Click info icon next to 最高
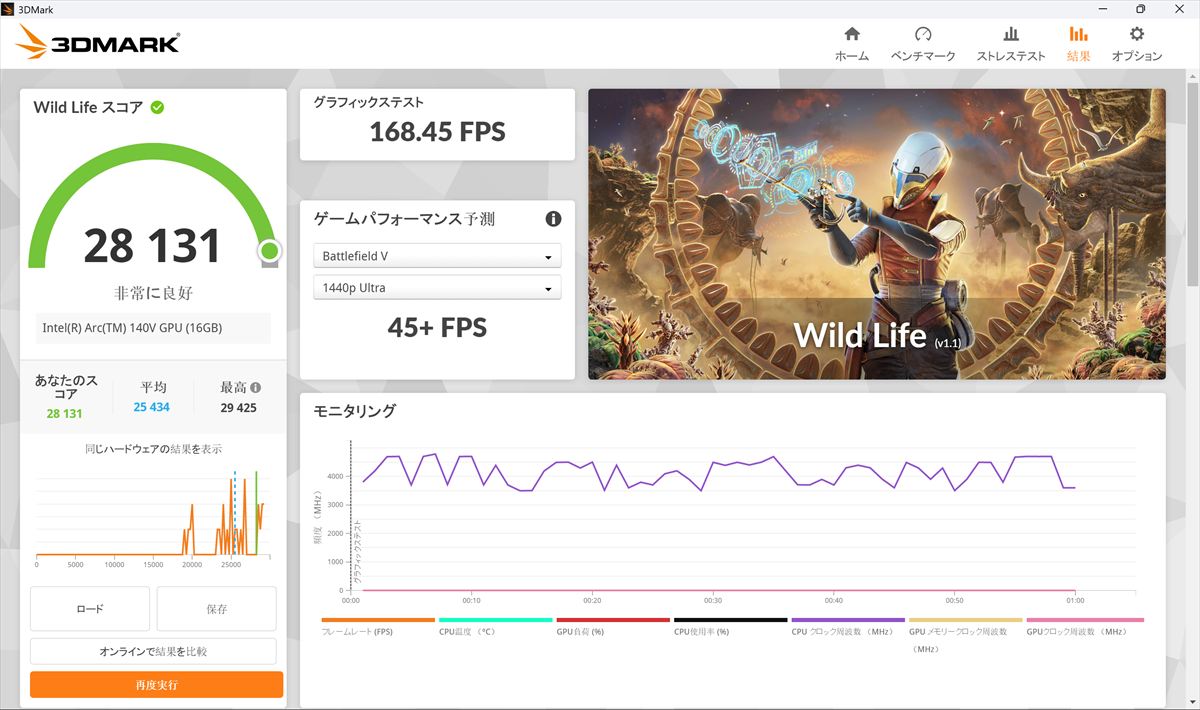 255,387
